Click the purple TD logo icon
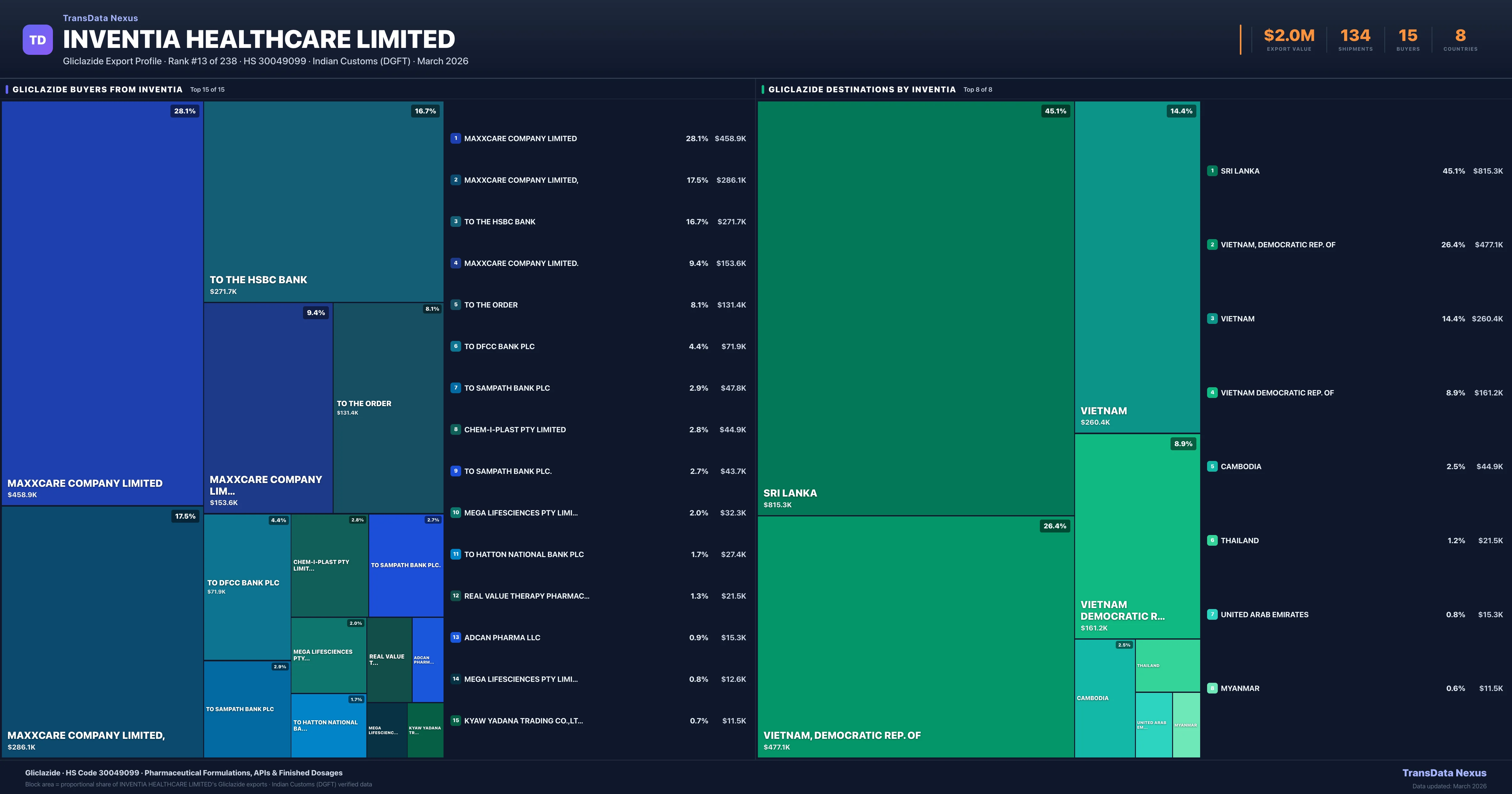The width and height of the screenshot is (1512, 794). pos(37,40)
